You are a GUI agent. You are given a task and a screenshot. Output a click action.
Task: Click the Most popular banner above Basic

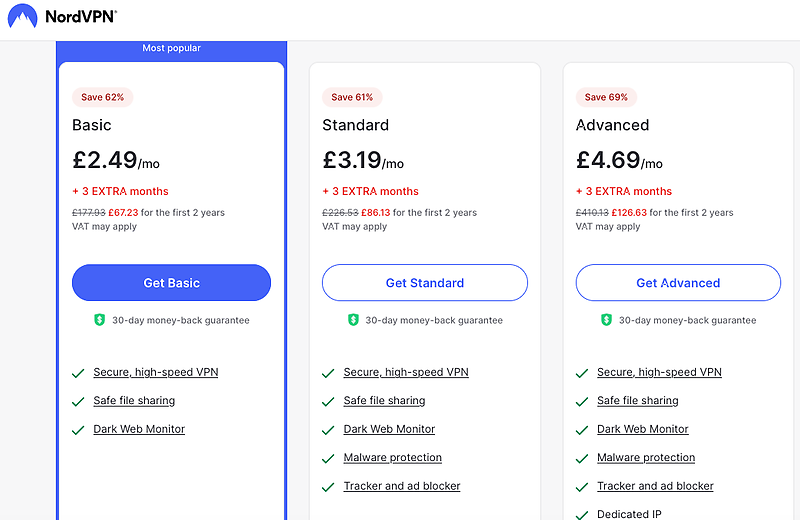171,48
